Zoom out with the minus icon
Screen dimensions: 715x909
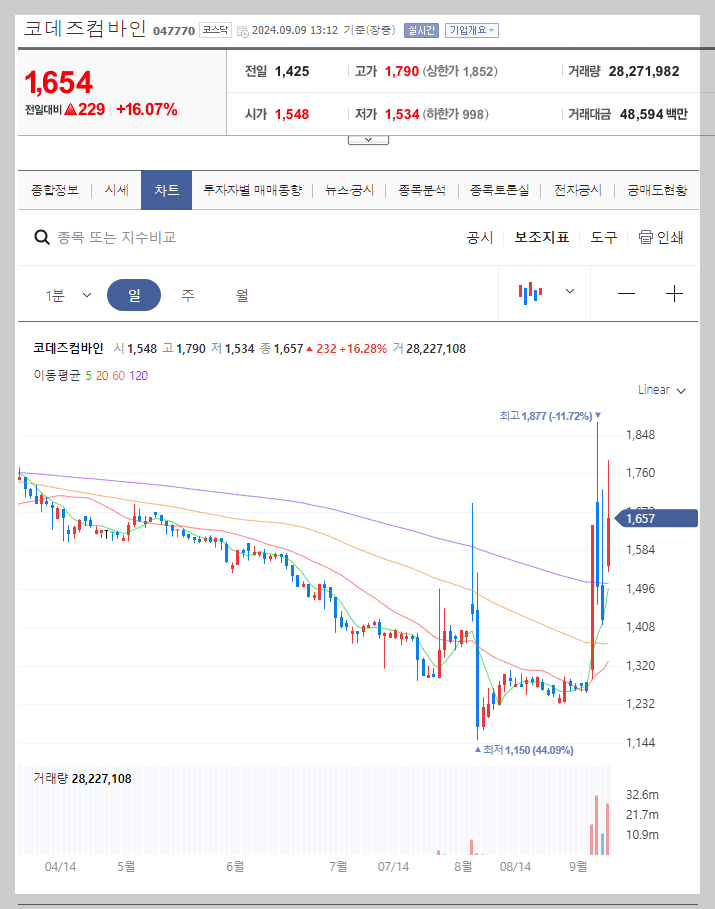point(626,293)
